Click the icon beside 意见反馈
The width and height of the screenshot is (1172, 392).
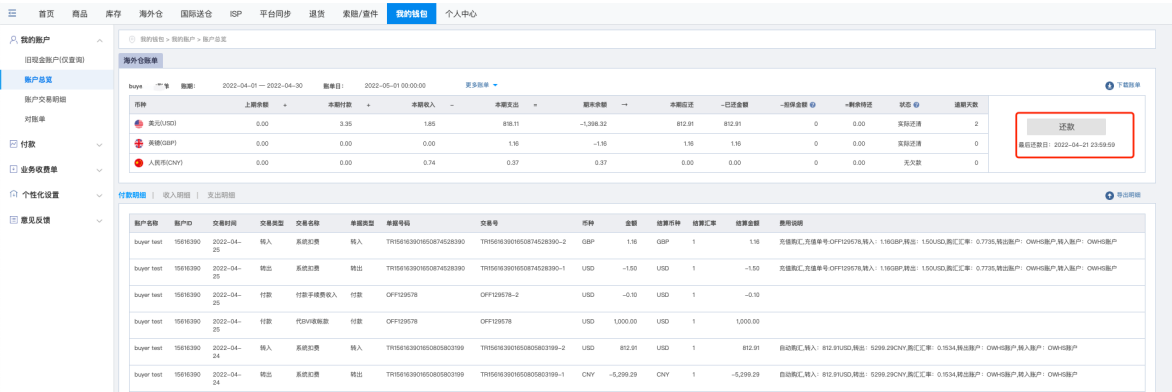pyautogui.click(x=13, y=220)
